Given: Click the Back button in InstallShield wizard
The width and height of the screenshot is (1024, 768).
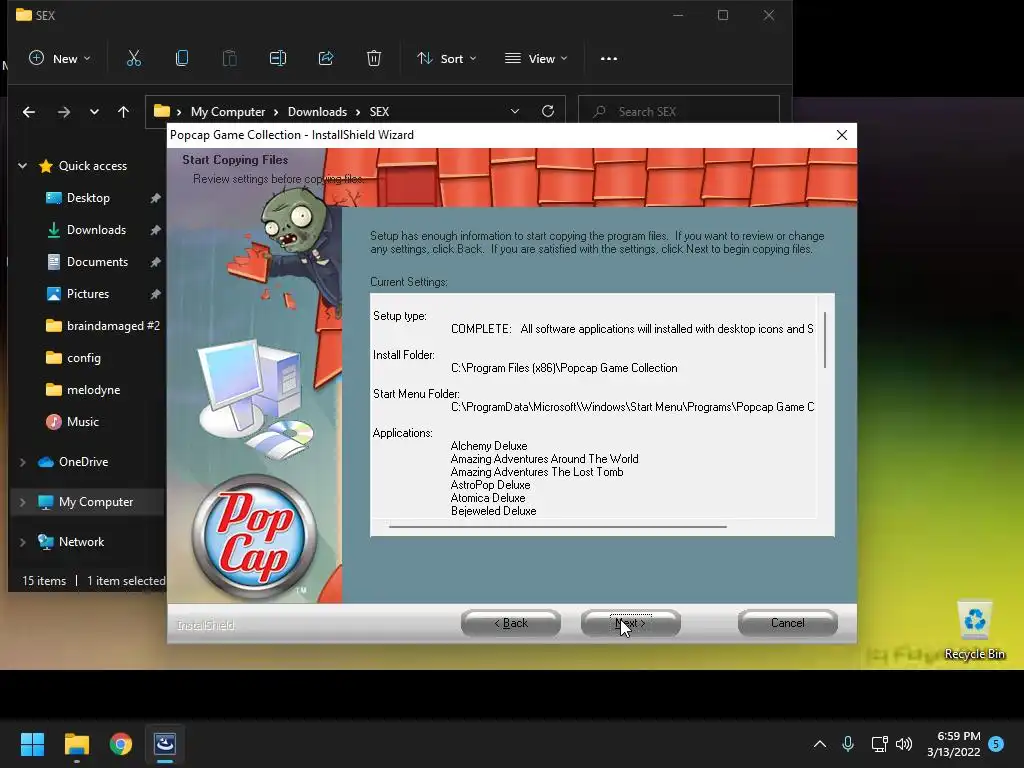Looking at the screenshot, I should tap(511, 623).
